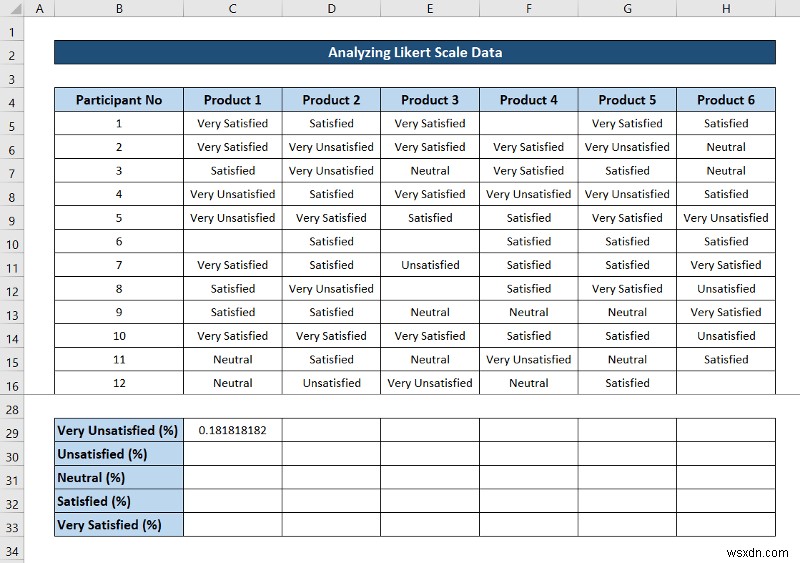
Task: Select empty Very Unsatisfied (%) cell under Product 2
Action: pyautogui.click(x=332, y=430)
